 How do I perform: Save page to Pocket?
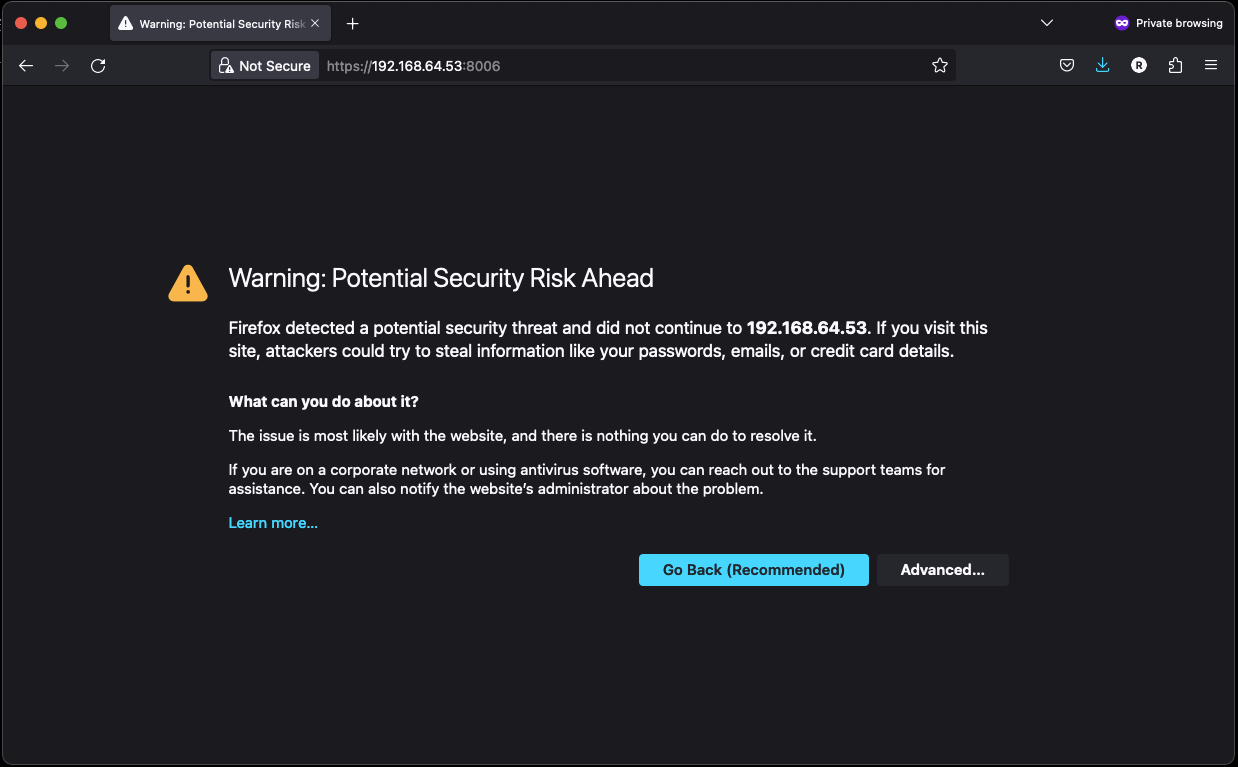coord(1067,66)
